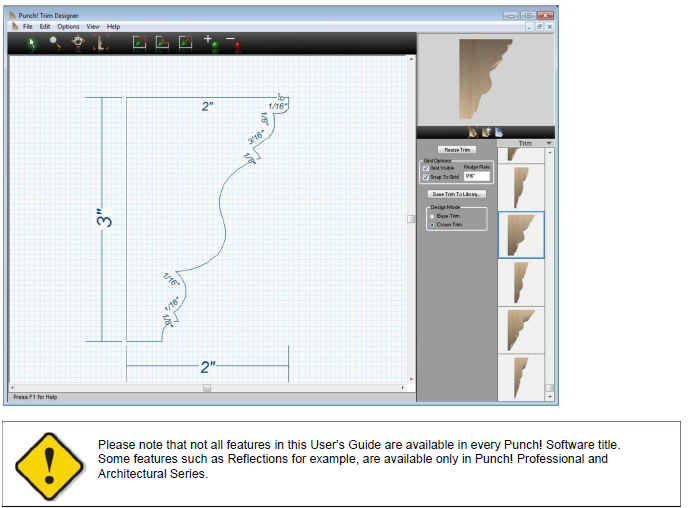
Task: Click Trim Designer title bar icon
Action: coord(12,15)
